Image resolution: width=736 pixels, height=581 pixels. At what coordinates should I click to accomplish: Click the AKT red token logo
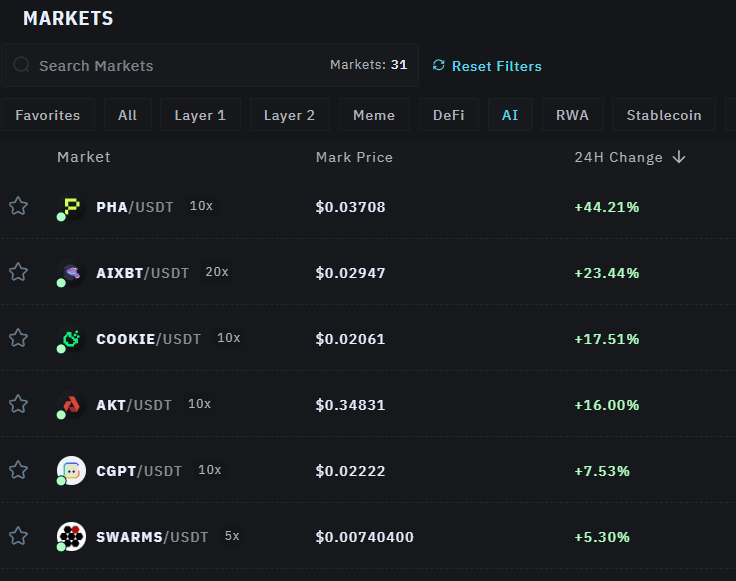(x=71, y=405)
